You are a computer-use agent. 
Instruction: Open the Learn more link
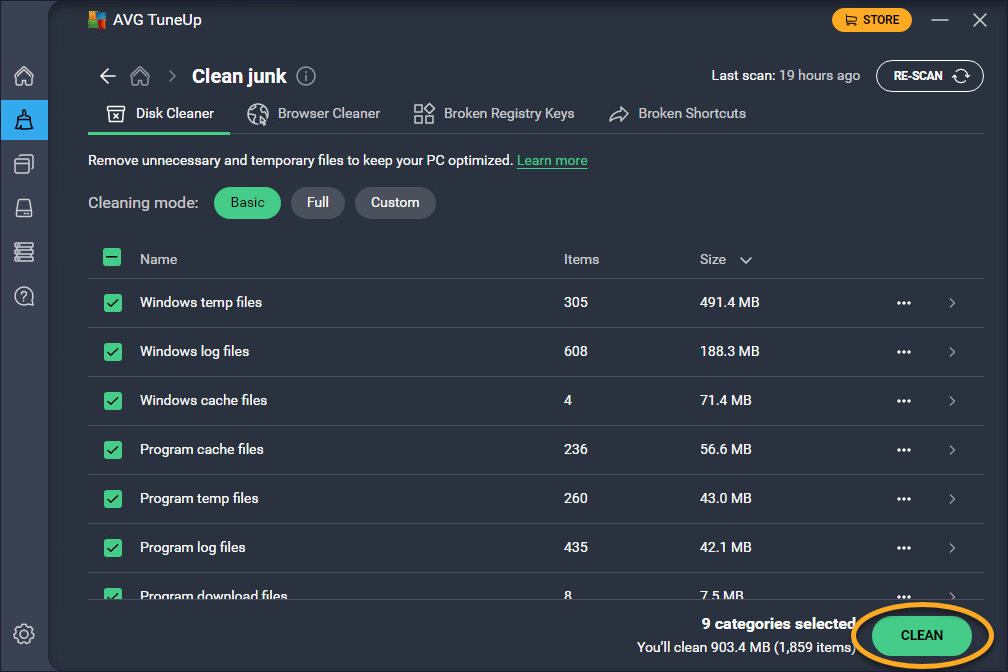[x=552, y=161]
